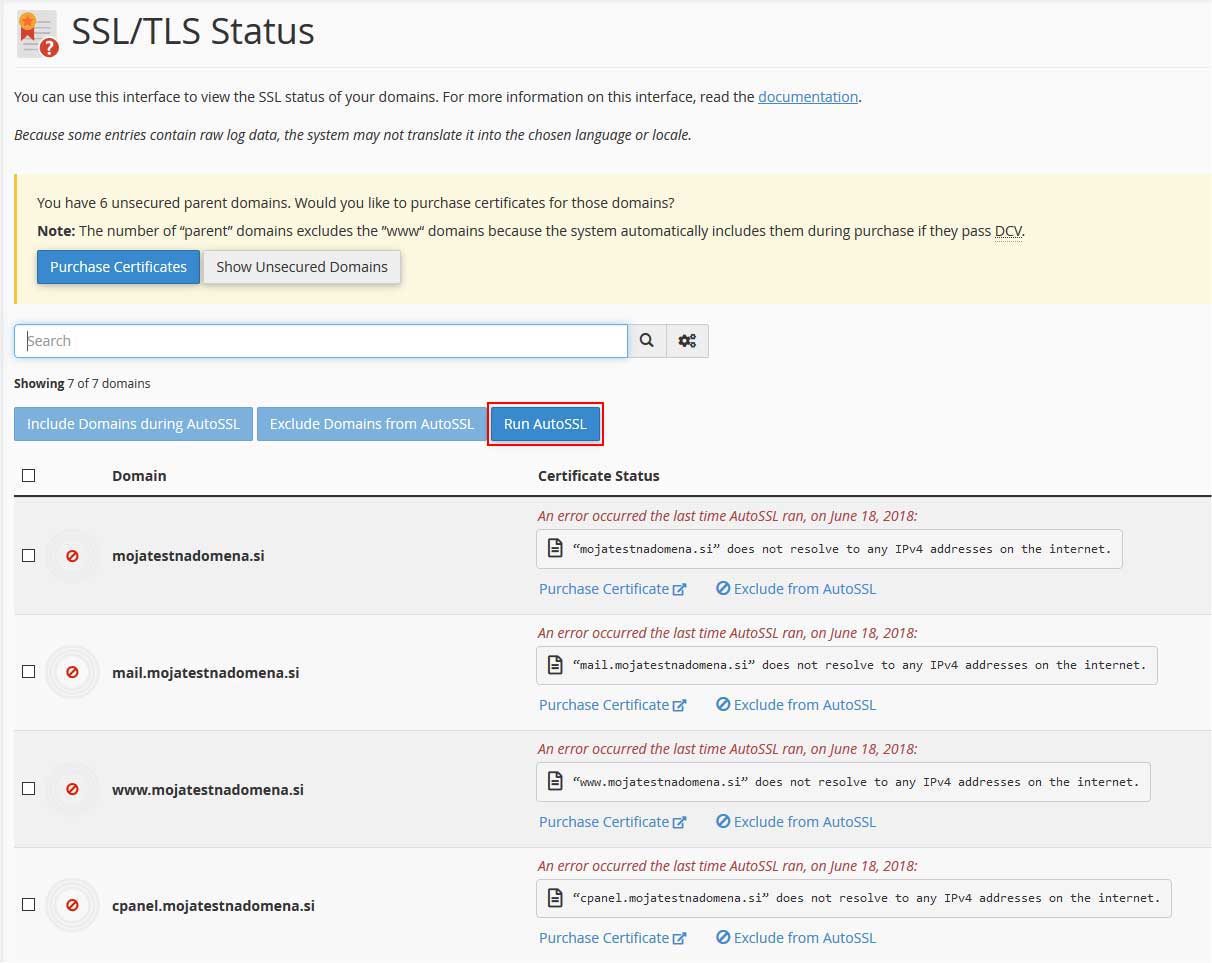Toggle the select-all domains checkbox in header
Screen dimensions: 1212x963
coord(28,476)
